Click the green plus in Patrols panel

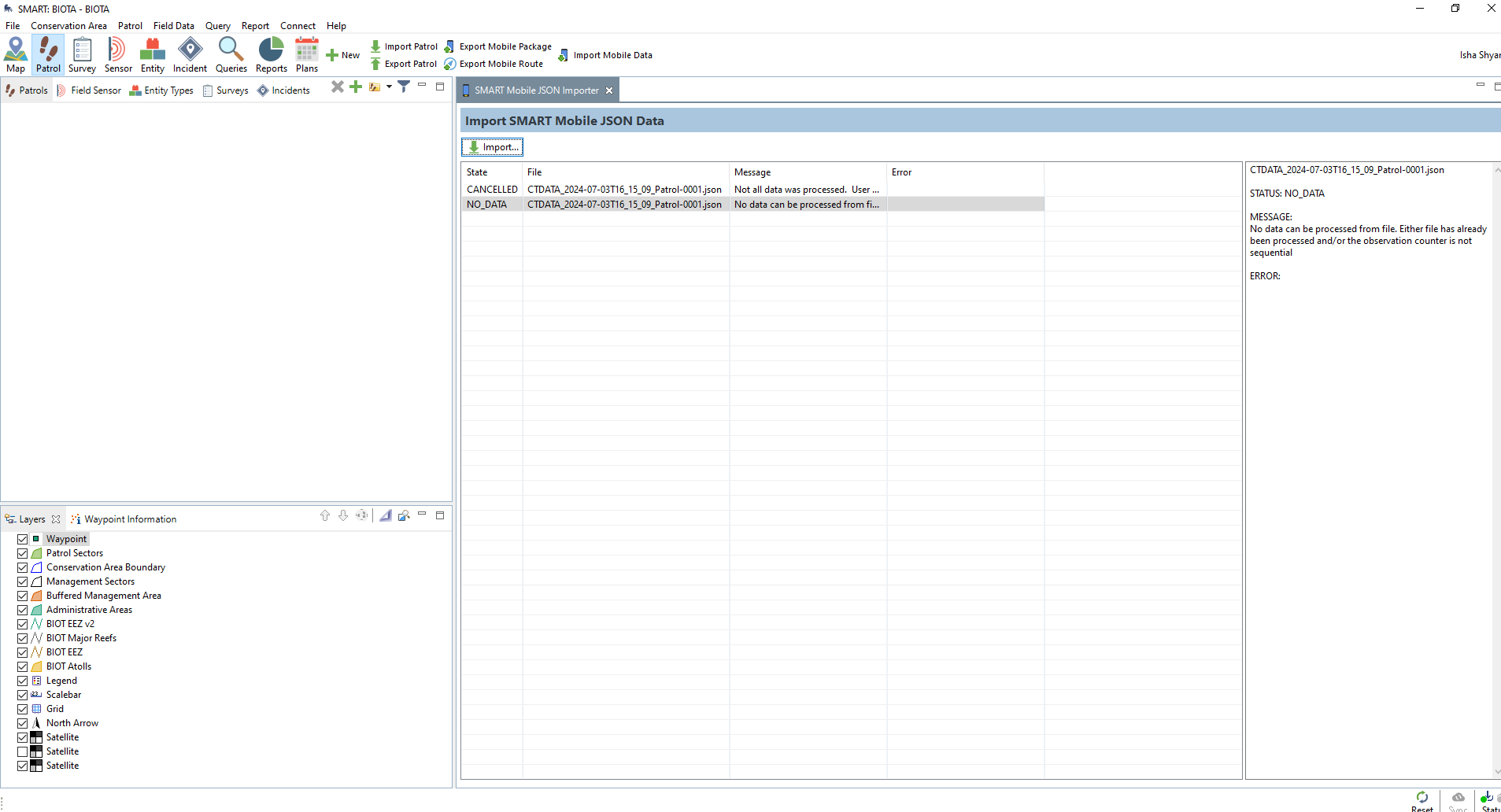356,87
